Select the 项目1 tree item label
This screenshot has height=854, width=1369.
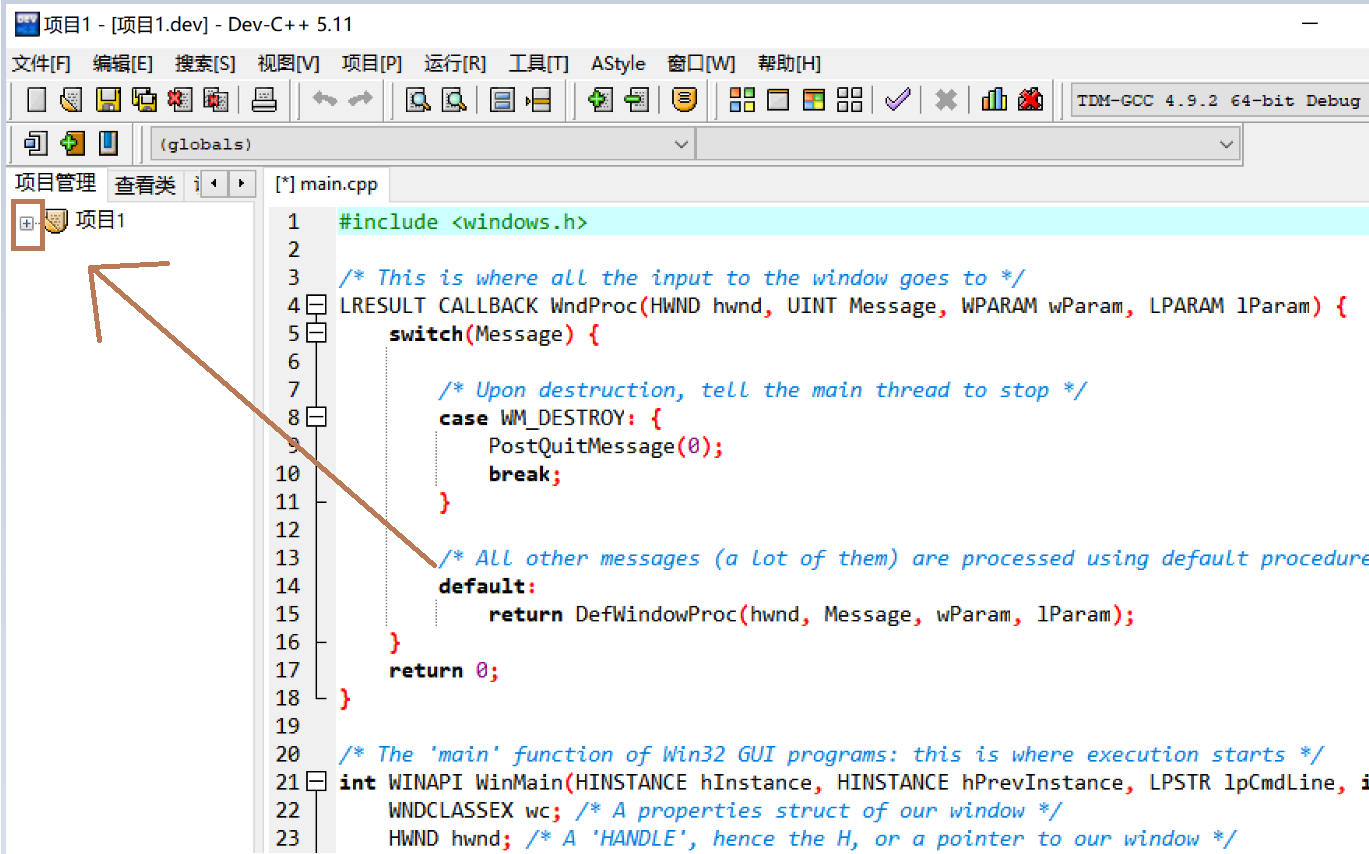coord(101,221)
